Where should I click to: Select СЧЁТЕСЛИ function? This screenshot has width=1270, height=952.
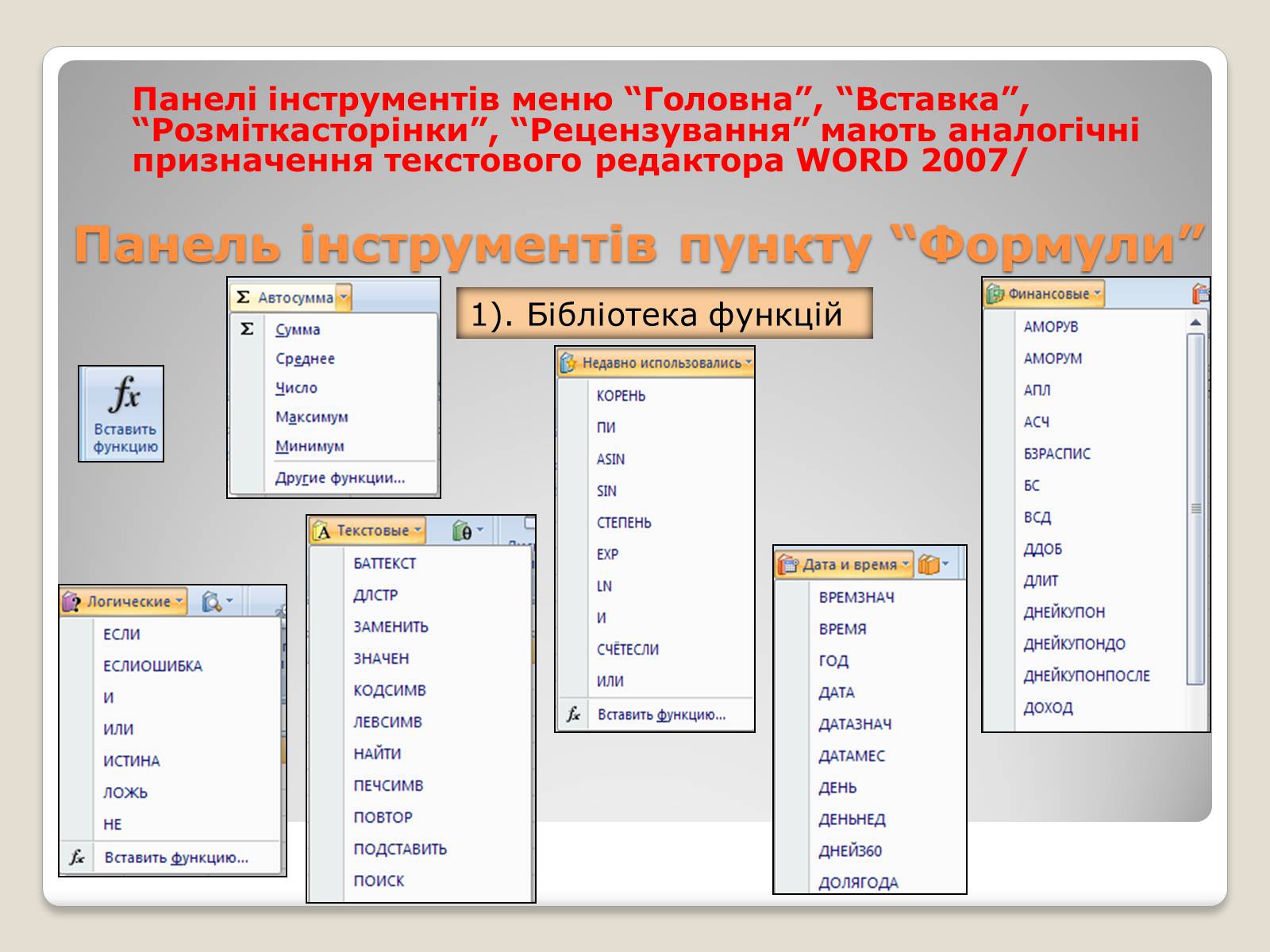point(627,650)
